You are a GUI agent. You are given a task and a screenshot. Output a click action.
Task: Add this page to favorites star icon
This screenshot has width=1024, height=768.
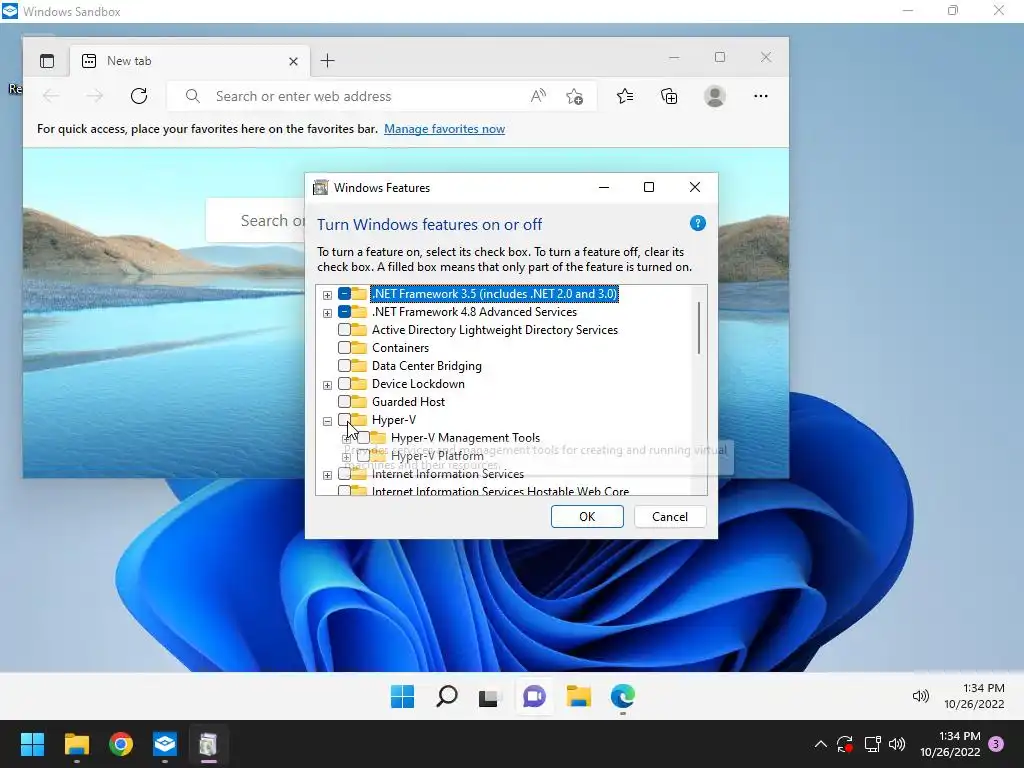[x=575, y=97]
